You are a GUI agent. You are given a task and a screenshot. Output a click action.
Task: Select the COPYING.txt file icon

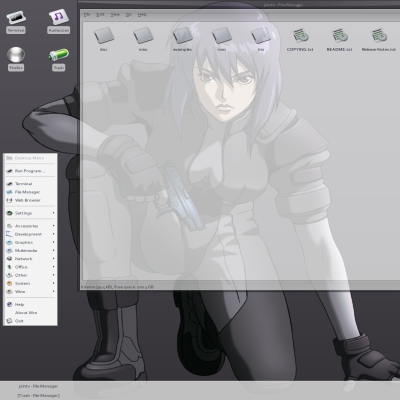click(x=300, y=39)
